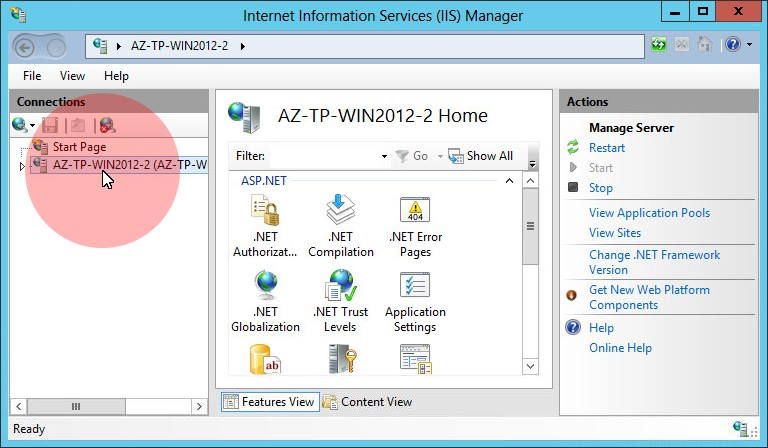768x448 pixels.
Task: Open .NET Trust Levels feature
Action: 340,288
